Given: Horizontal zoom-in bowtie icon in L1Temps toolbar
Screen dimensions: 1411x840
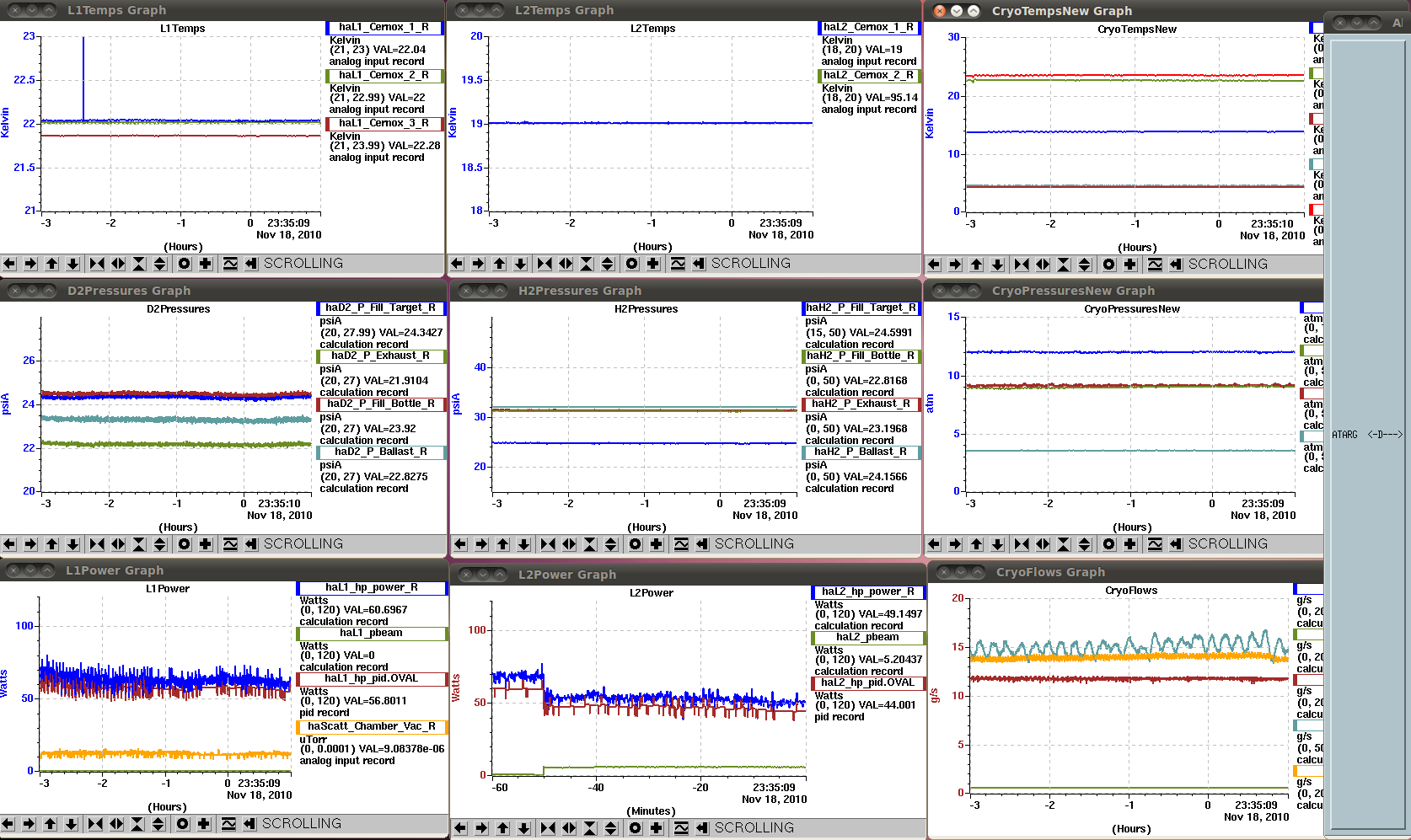Looking at the screenshot, I should 97,264.
